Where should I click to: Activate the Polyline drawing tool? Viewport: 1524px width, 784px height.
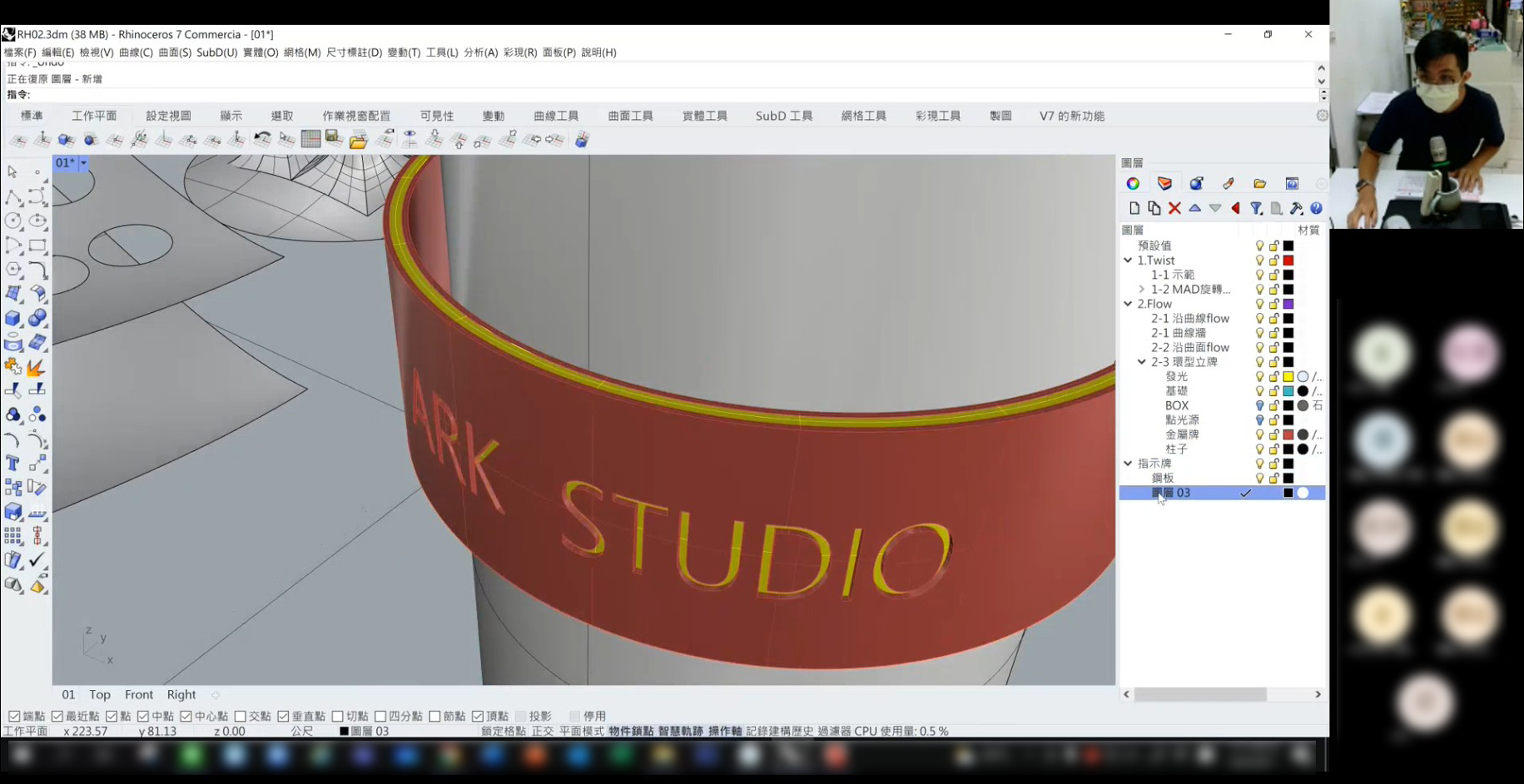(x=13, y=197)
